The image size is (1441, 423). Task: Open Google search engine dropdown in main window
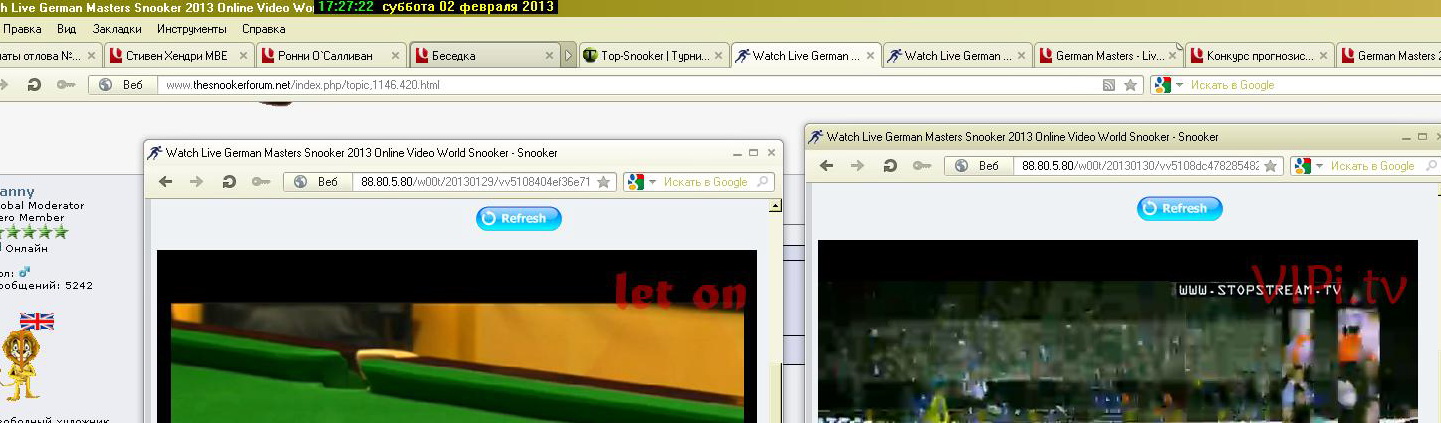click(1167, 86)
